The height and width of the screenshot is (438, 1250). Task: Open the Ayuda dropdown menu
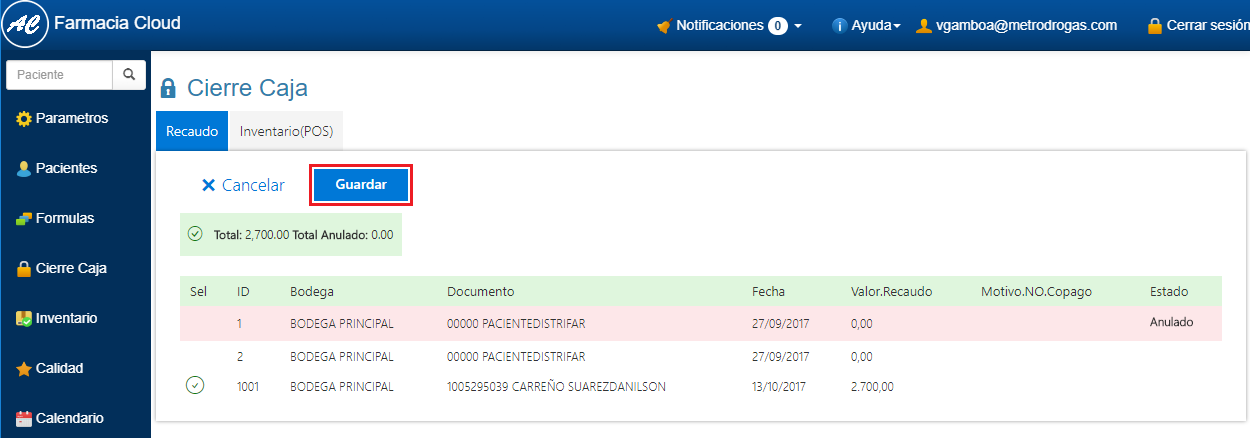point(866,26)
